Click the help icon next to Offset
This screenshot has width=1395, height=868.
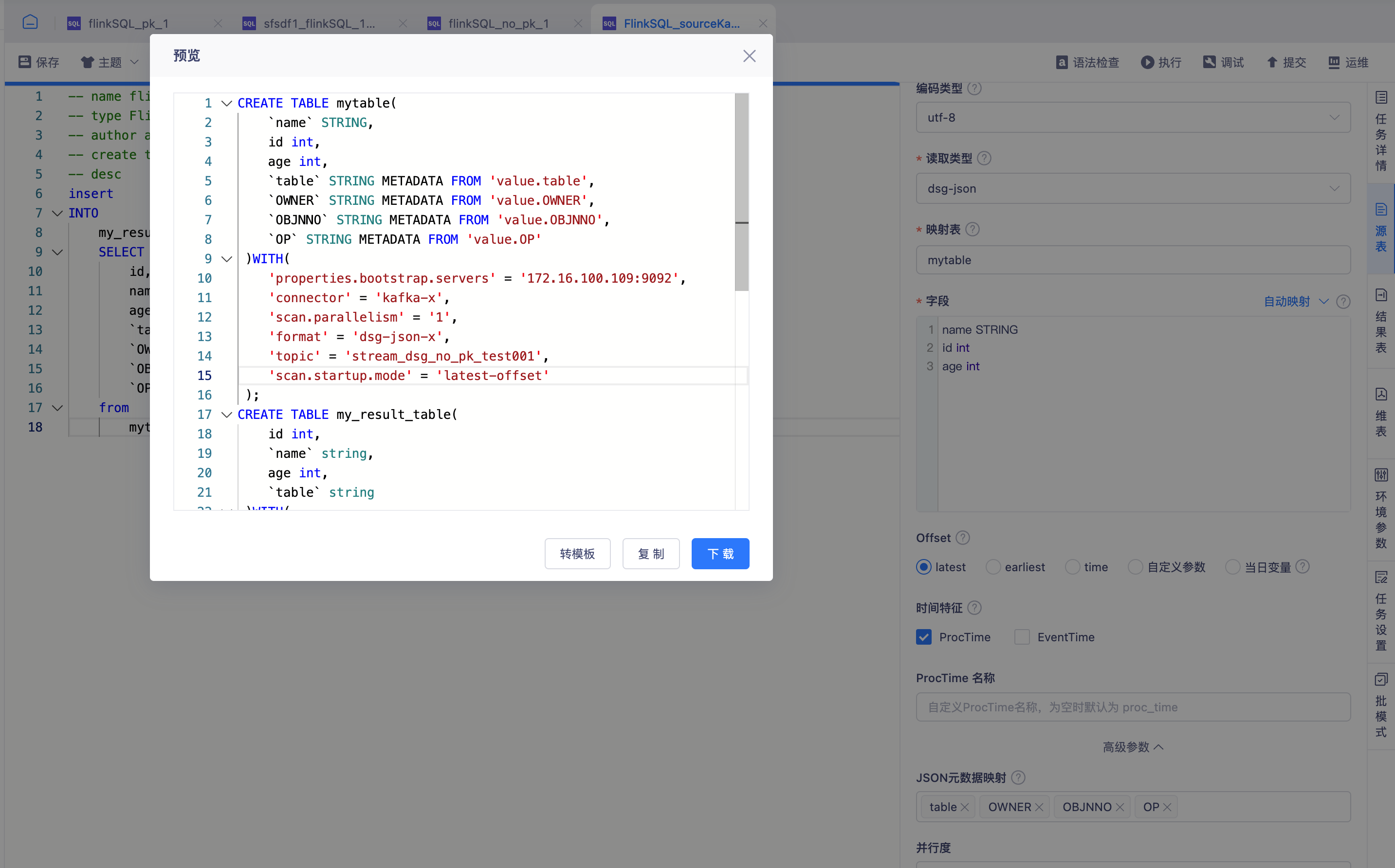pyautogui.click(x=963, y=538)
